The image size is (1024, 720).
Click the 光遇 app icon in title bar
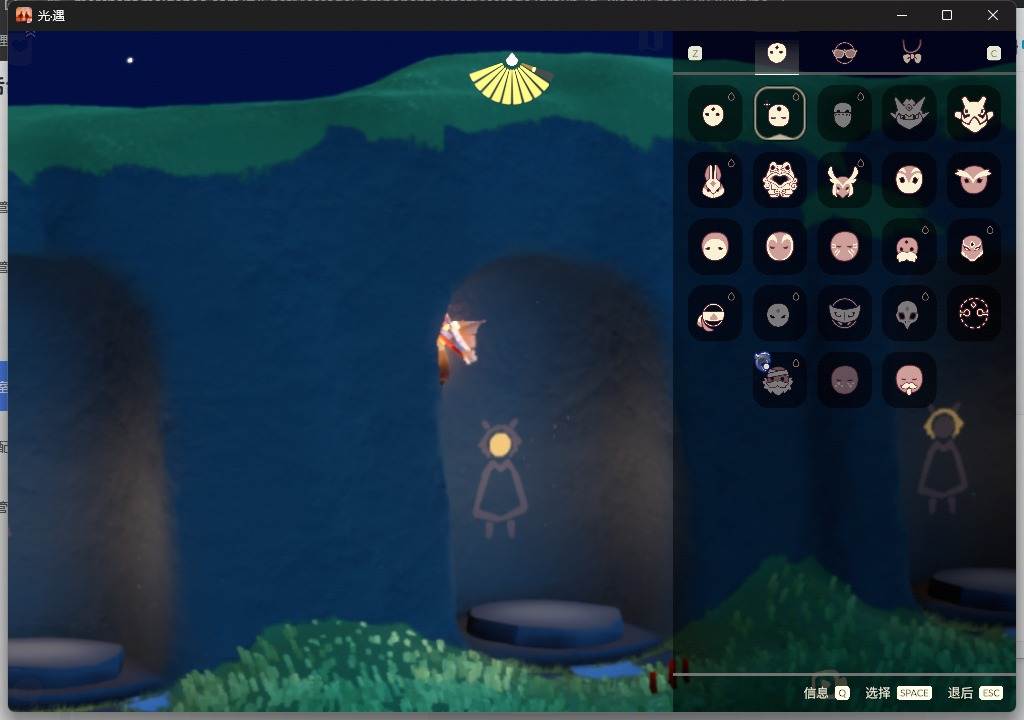[24, 15]
